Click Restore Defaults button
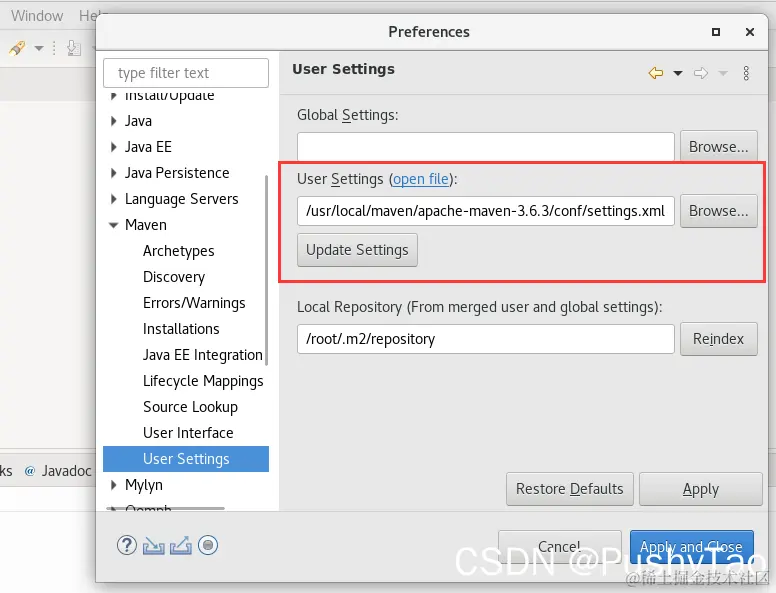Screen dimensions: 776x593 pos(570,489)
